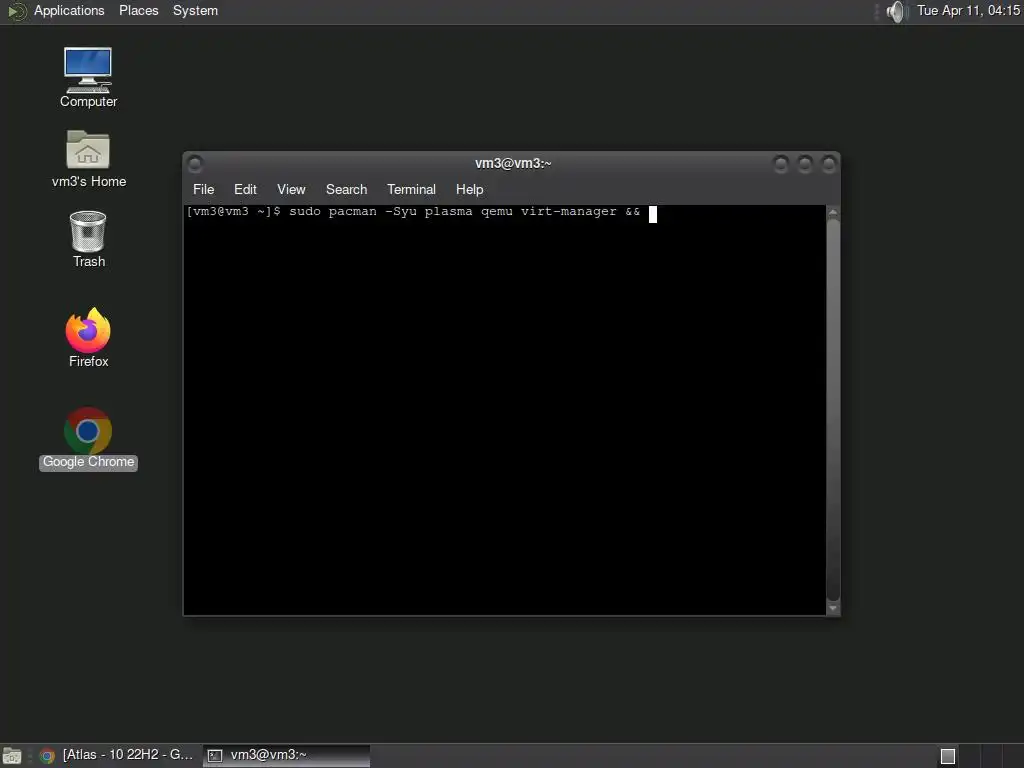Click the clock showing Tue Apr 11, 04:15
Viewport: 1024px width, 768px height.
pos(968,10)
